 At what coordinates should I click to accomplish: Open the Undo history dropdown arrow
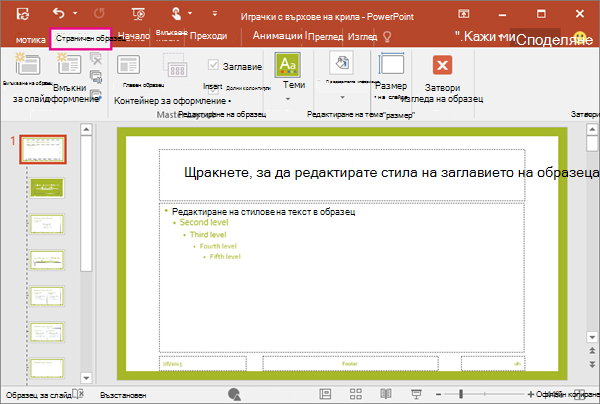coord(75,13)
